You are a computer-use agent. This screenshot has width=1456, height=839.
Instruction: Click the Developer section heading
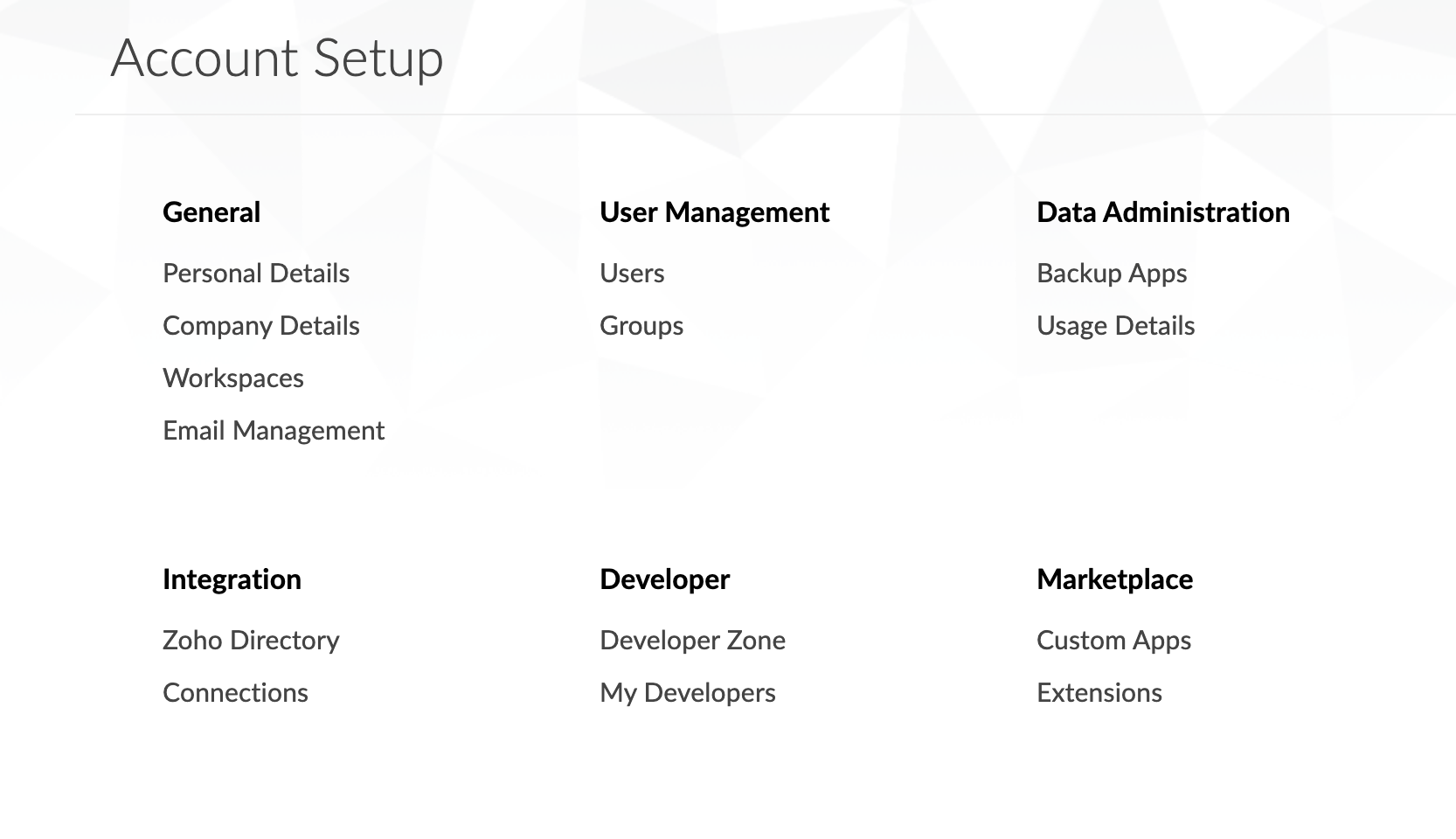[x=664, y=579]
